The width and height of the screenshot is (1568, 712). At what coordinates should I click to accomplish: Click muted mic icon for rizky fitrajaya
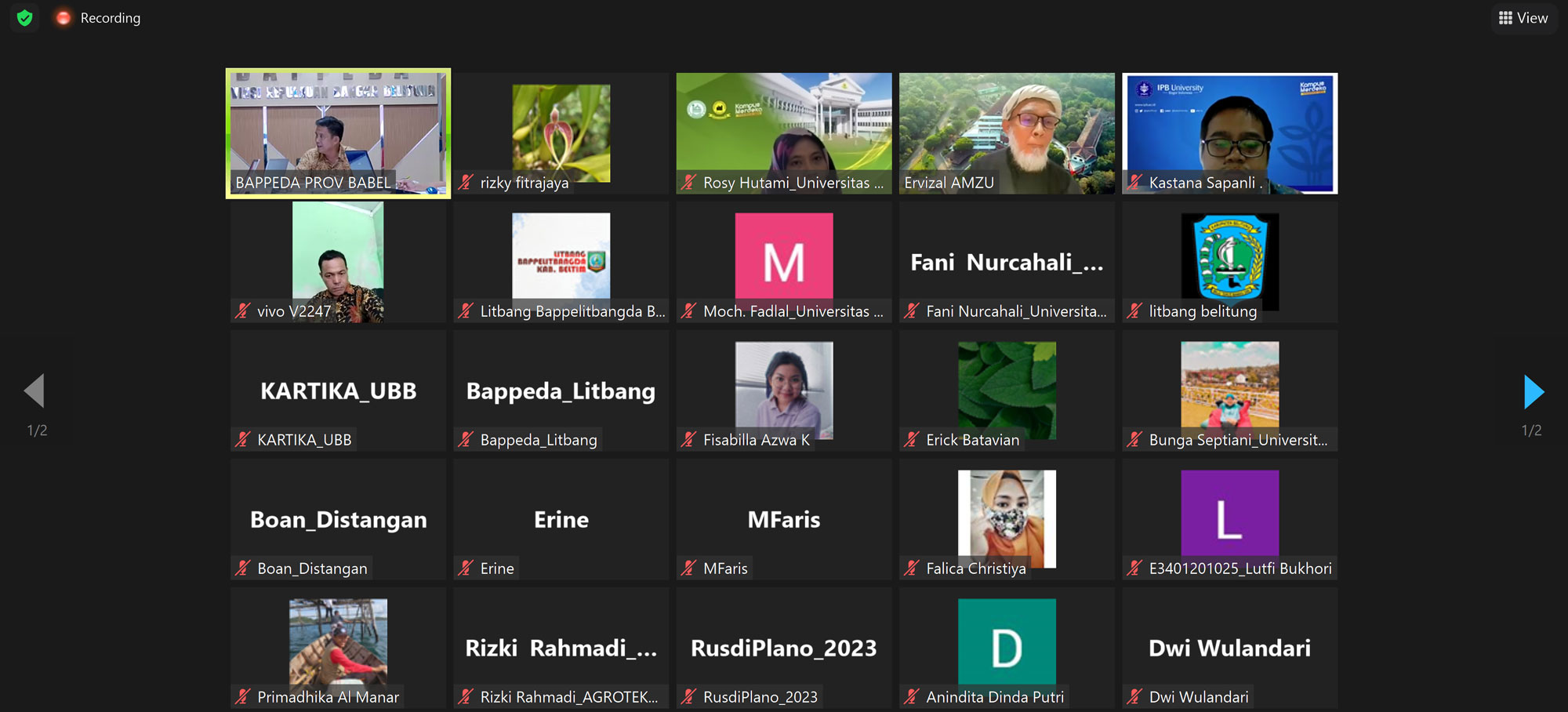(466, 183)
